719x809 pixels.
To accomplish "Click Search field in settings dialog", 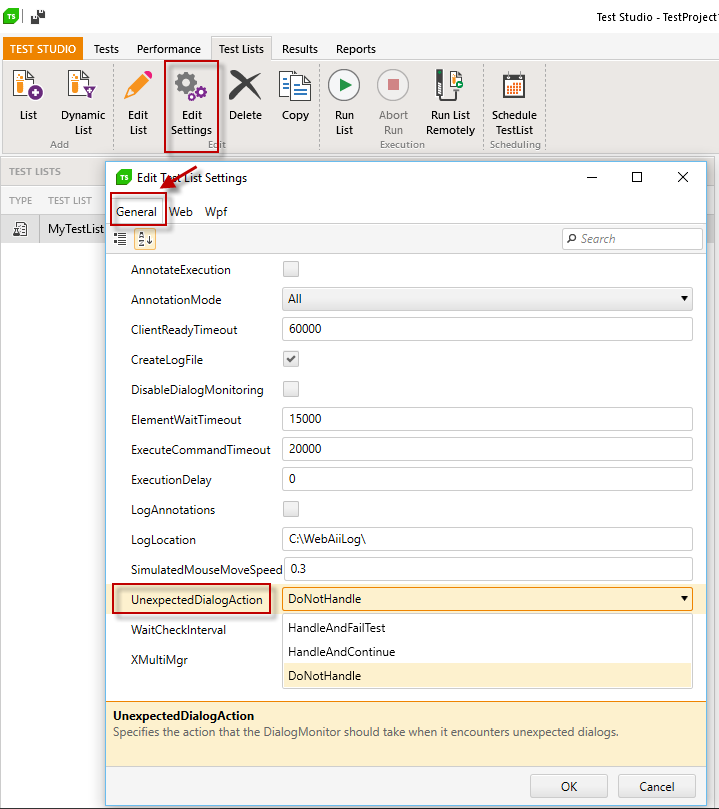I will [x=632, y=239].
